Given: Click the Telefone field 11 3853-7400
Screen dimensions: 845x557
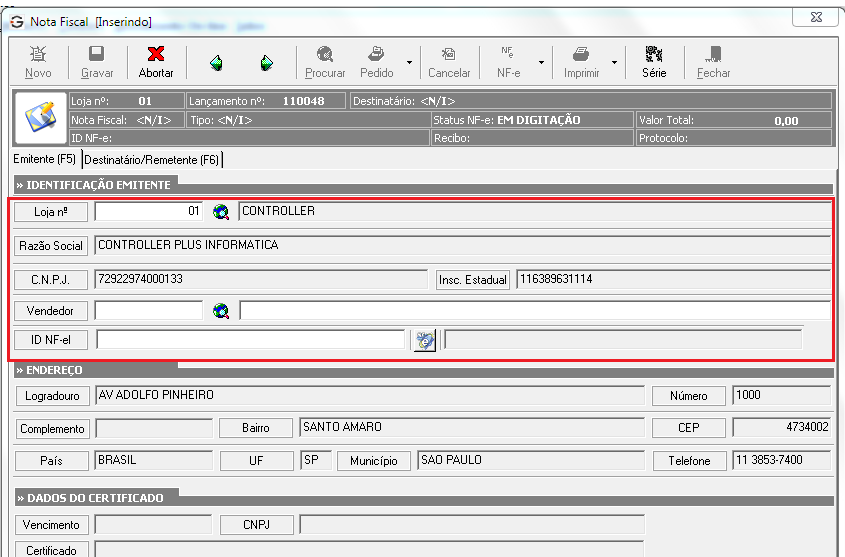Looking at the screenshot, I should point(781,461).
